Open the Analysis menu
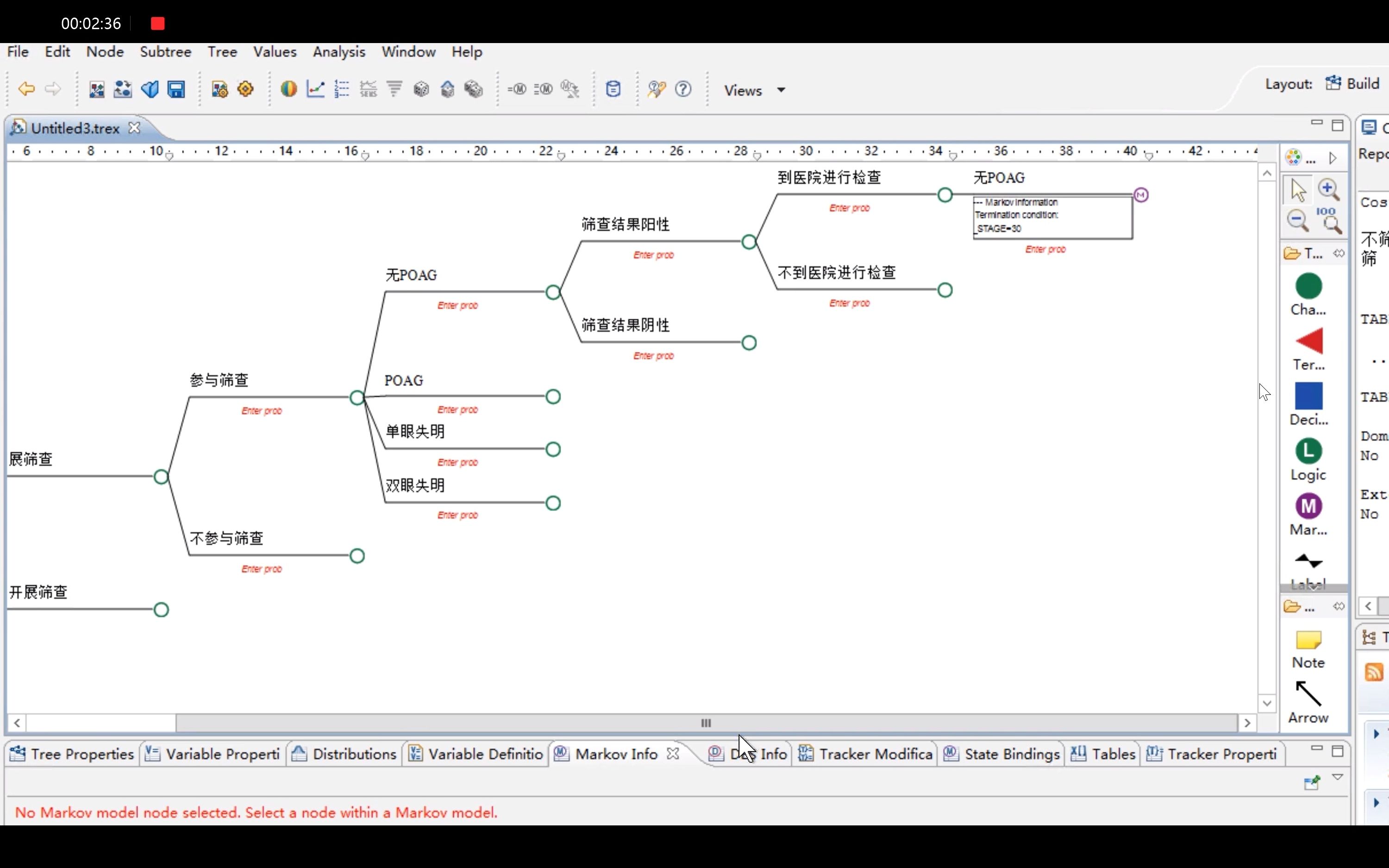This screenshot has width=1389, height=868. tap(338, 51)
